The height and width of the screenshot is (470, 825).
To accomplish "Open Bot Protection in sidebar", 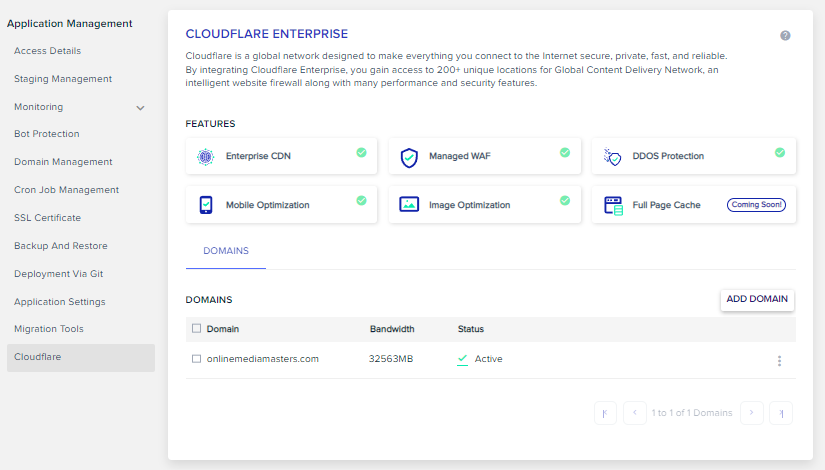I will 47,134.
